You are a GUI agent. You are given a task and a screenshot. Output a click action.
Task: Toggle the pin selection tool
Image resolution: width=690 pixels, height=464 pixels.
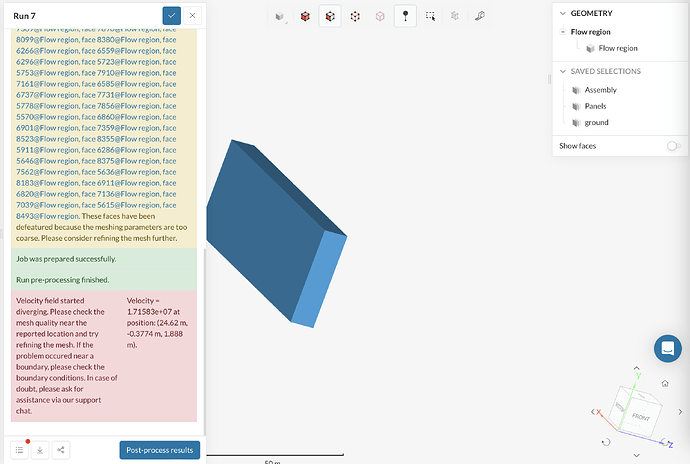tap(405, 16)
